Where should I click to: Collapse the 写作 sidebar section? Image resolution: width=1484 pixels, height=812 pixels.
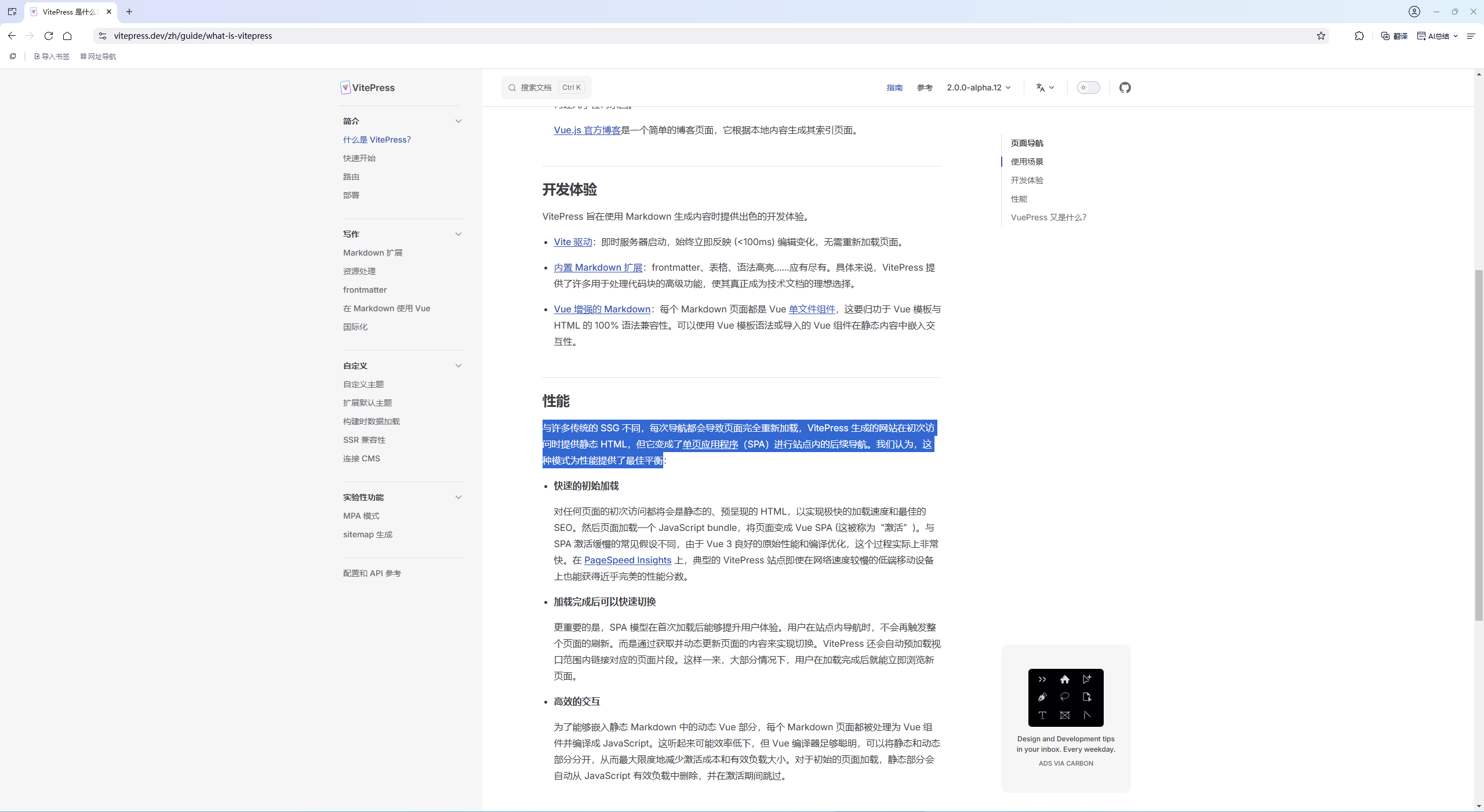459,234
